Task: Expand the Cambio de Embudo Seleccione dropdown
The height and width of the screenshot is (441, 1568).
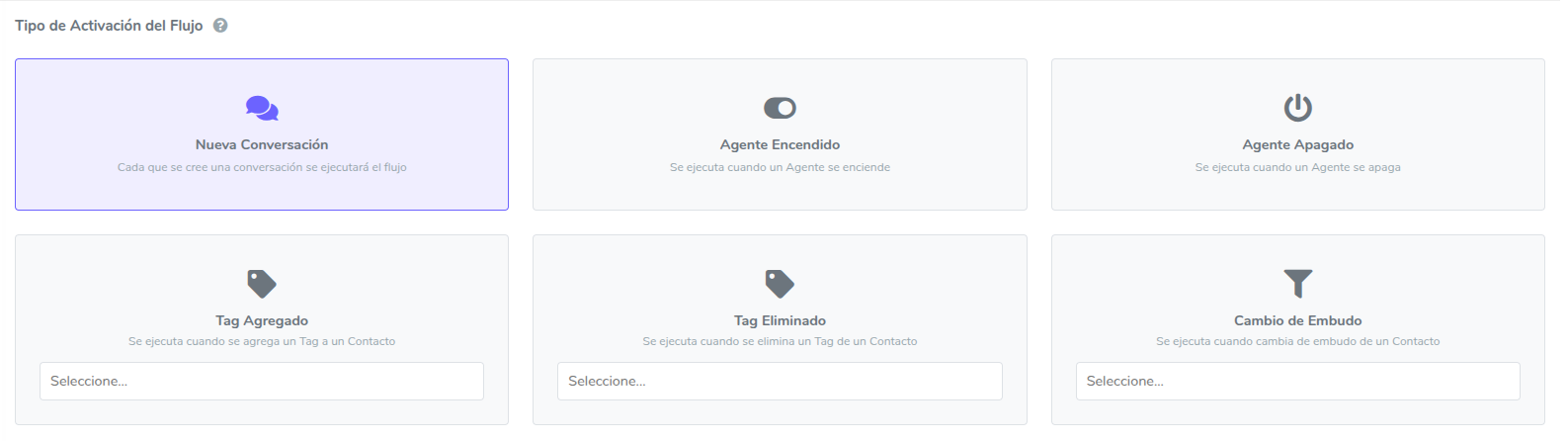Action: click(1297, 381)
